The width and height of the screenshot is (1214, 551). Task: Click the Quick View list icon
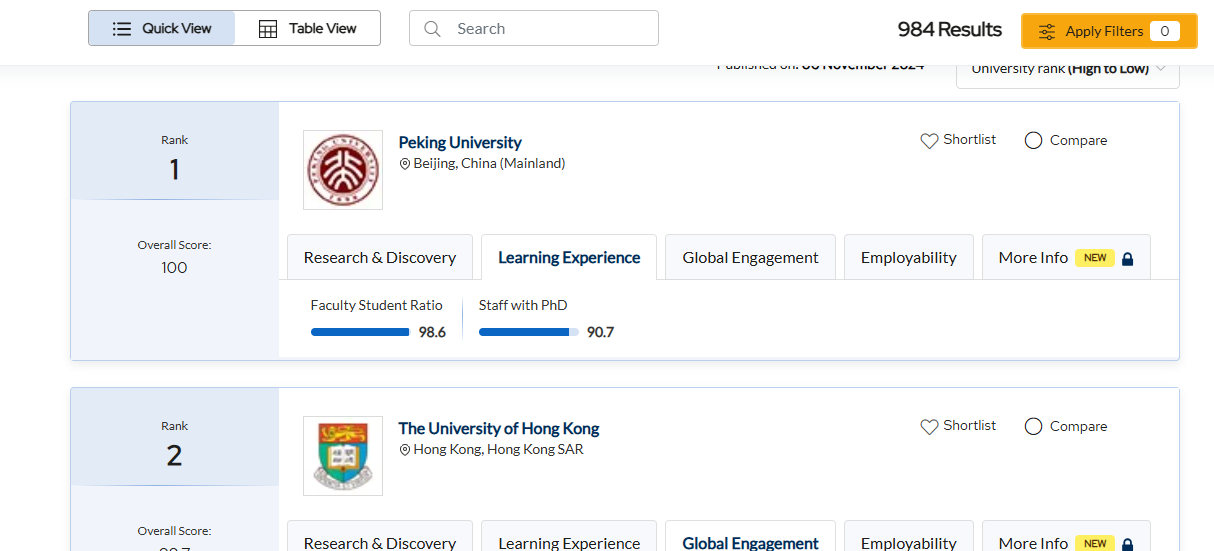coord(122,29)
